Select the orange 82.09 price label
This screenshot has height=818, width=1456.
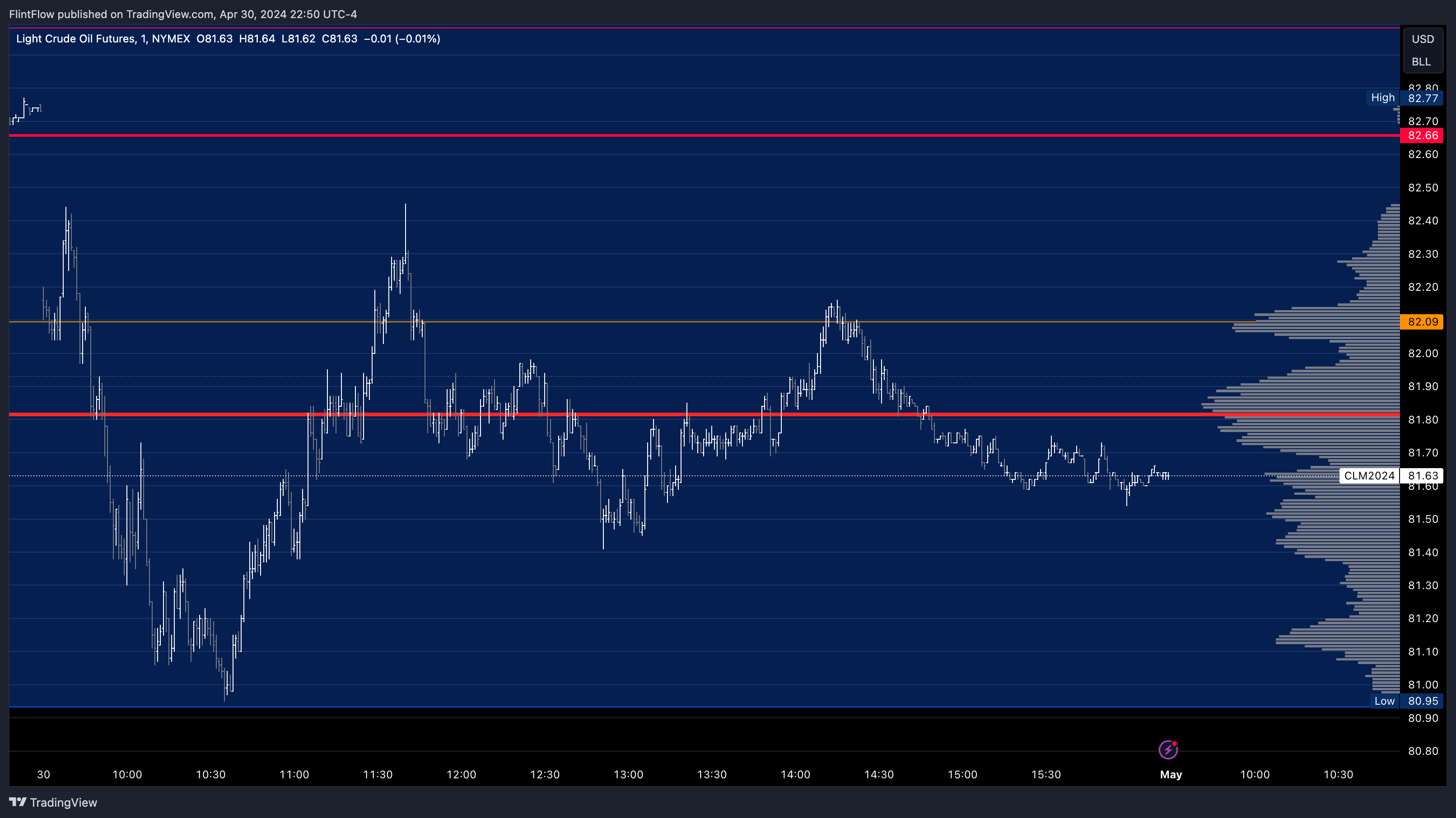tap(1422, 321)
